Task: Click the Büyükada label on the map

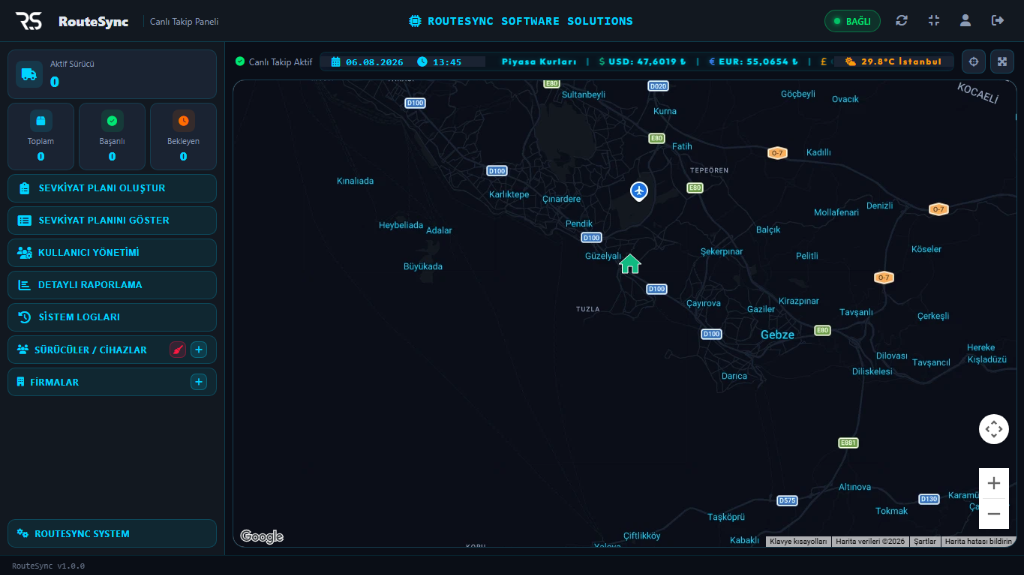Action: (423, 267)
